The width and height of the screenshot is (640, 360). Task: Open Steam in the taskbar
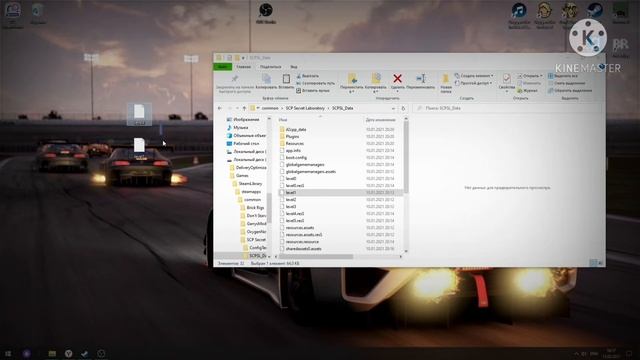tap(84, 353)
